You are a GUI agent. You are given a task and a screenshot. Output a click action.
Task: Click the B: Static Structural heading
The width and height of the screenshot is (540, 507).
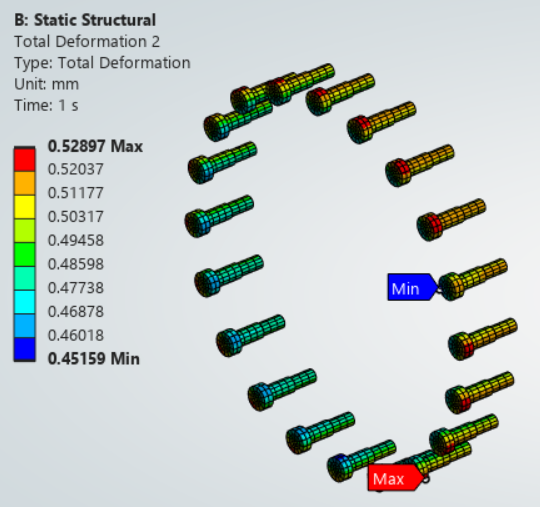85,20
